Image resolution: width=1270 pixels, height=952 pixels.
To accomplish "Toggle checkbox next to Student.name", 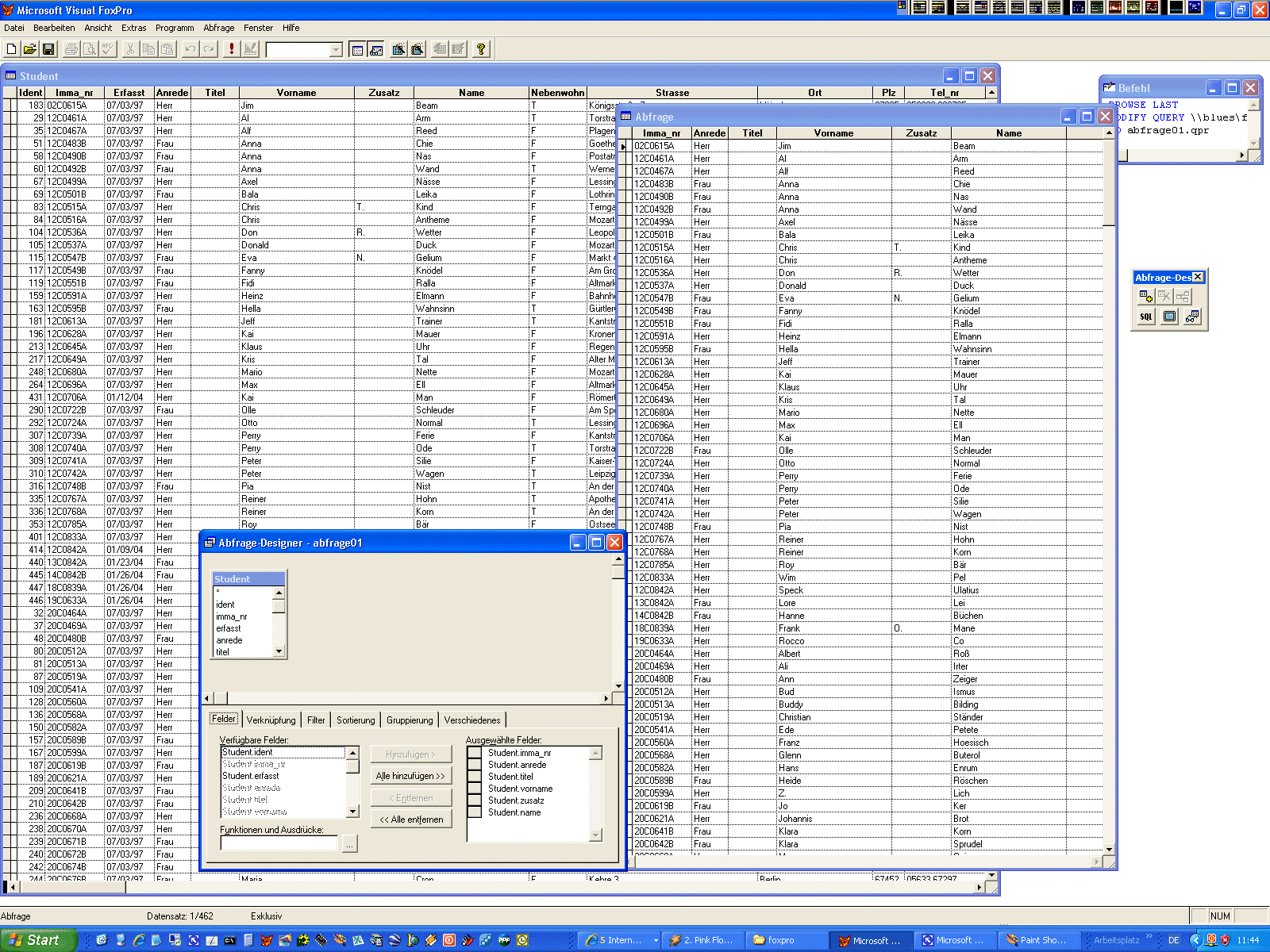I will click(x=475, y=812).
